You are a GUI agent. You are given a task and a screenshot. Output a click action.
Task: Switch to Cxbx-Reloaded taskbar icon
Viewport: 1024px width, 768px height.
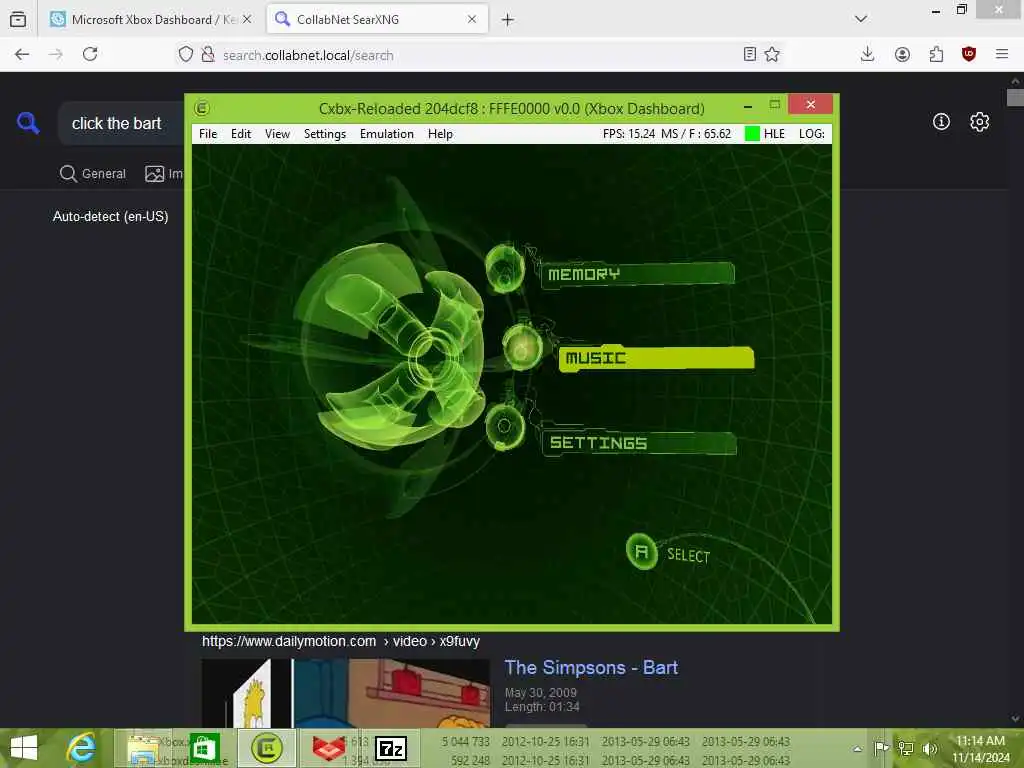coord(266,748)
